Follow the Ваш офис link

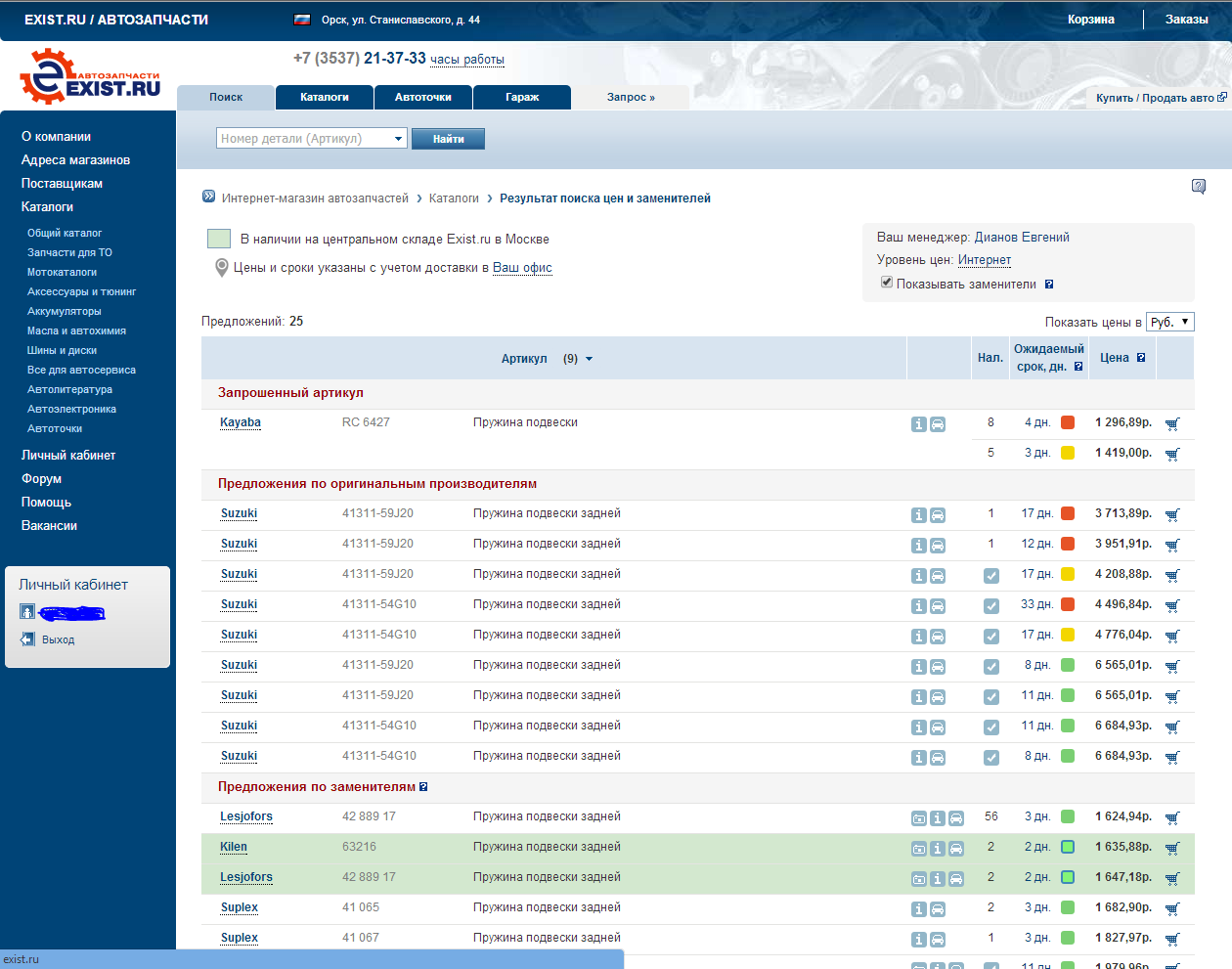522,268
